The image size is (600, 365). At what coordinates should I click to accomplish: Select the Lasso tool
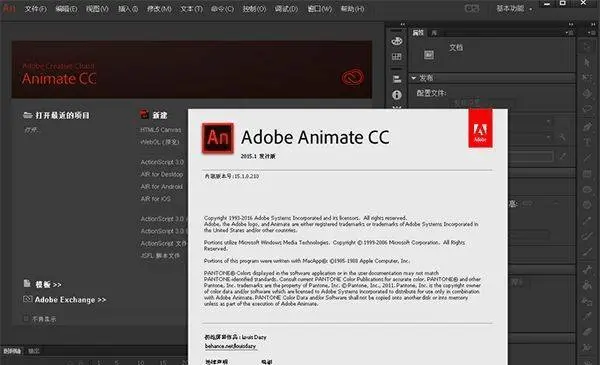pyautogui.click(x=587, y=109)
